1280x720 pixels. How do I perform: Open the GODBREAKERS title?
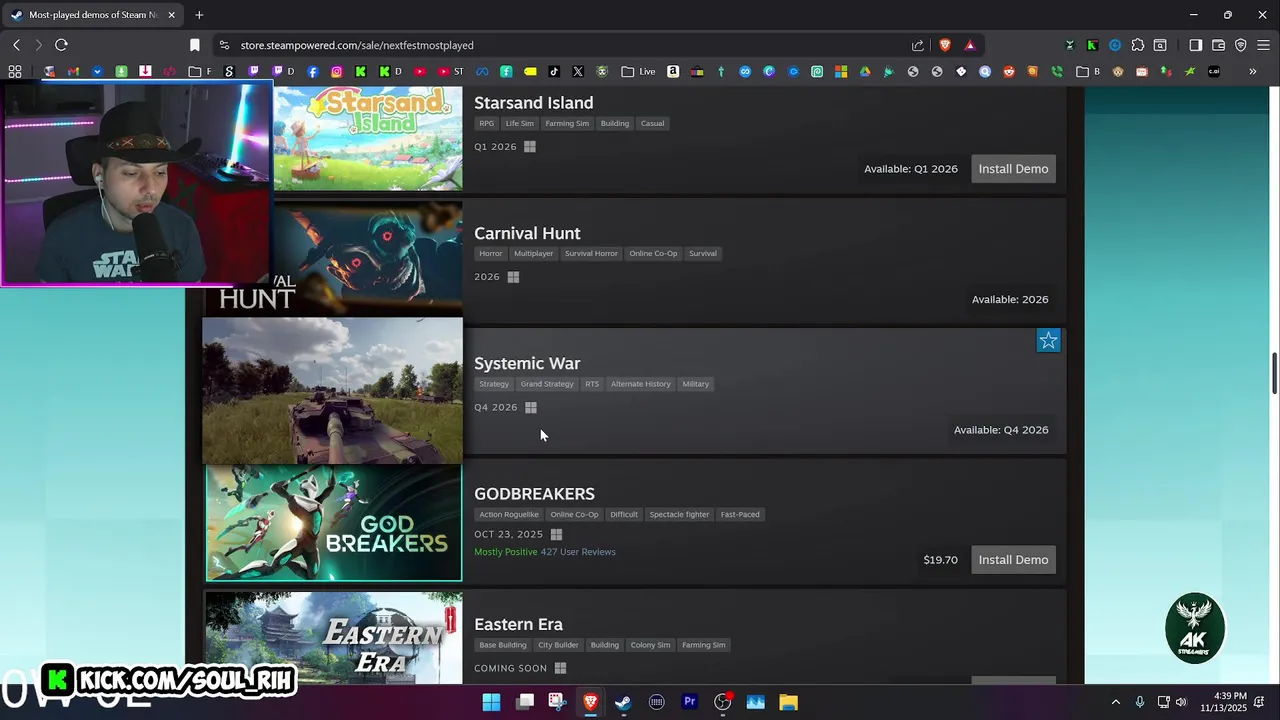point(534,494)
